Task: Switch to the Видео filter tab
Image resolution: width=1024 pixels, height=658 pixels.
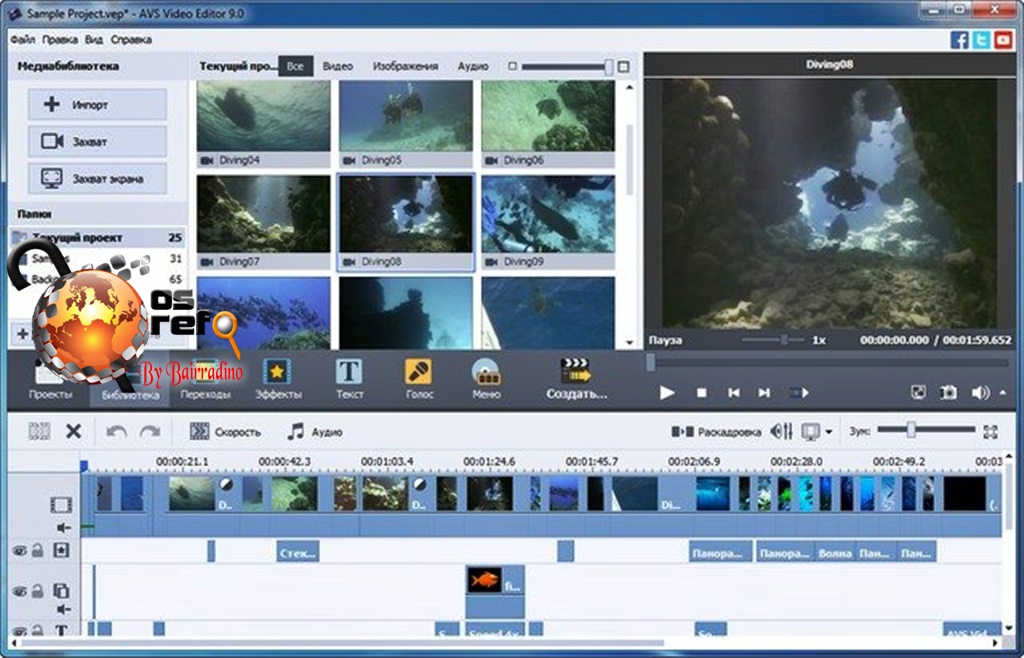Action: (338, 66)
